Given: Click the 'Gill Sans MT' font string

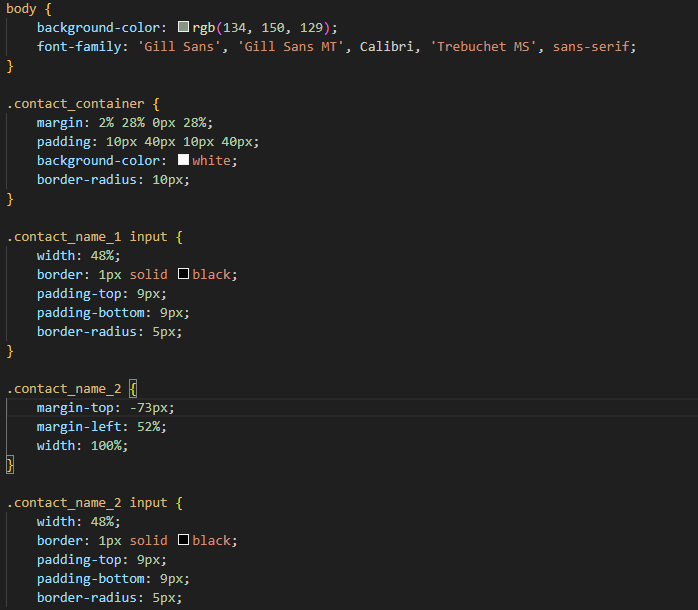Looking at the screenshot, I should [x=290, y=47].
